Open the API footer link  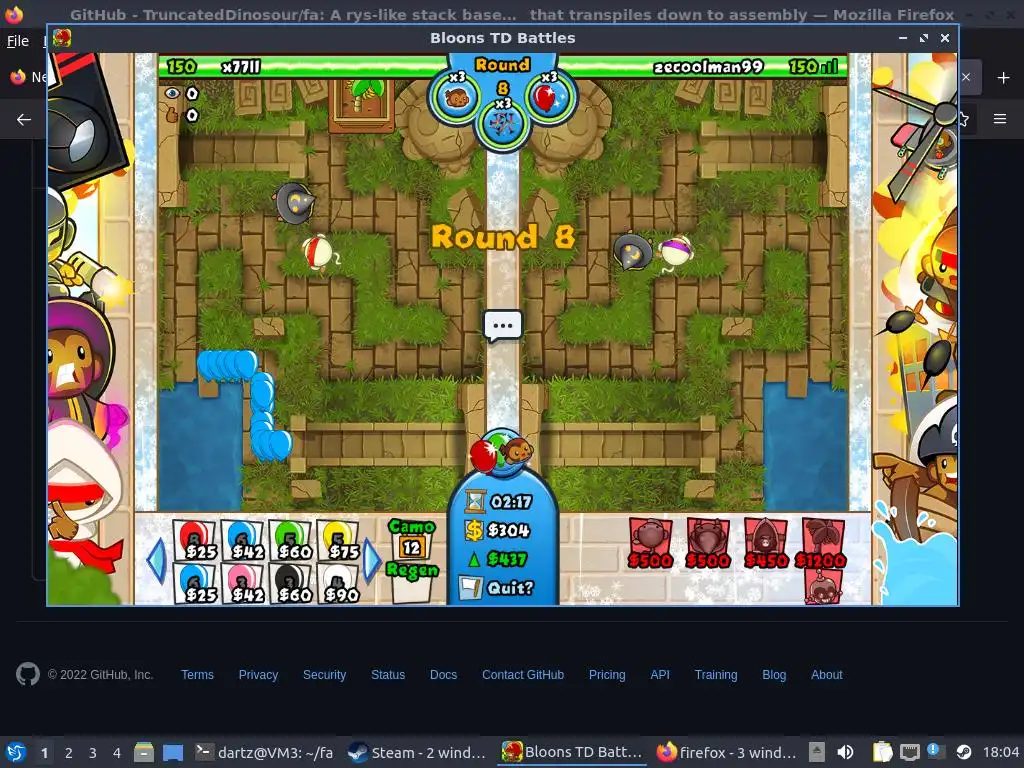coord(660,675)
